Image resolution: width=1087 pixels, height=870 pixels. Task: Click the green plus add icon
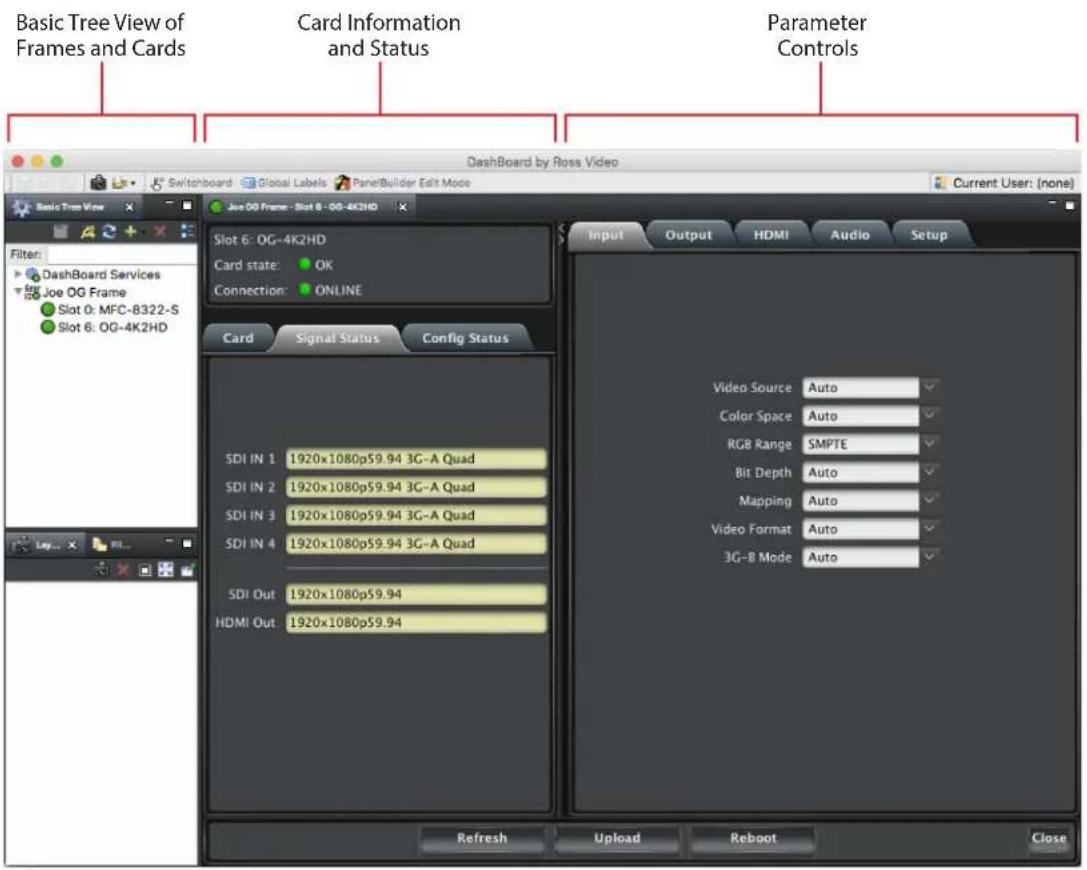click(x=130, y=232)
